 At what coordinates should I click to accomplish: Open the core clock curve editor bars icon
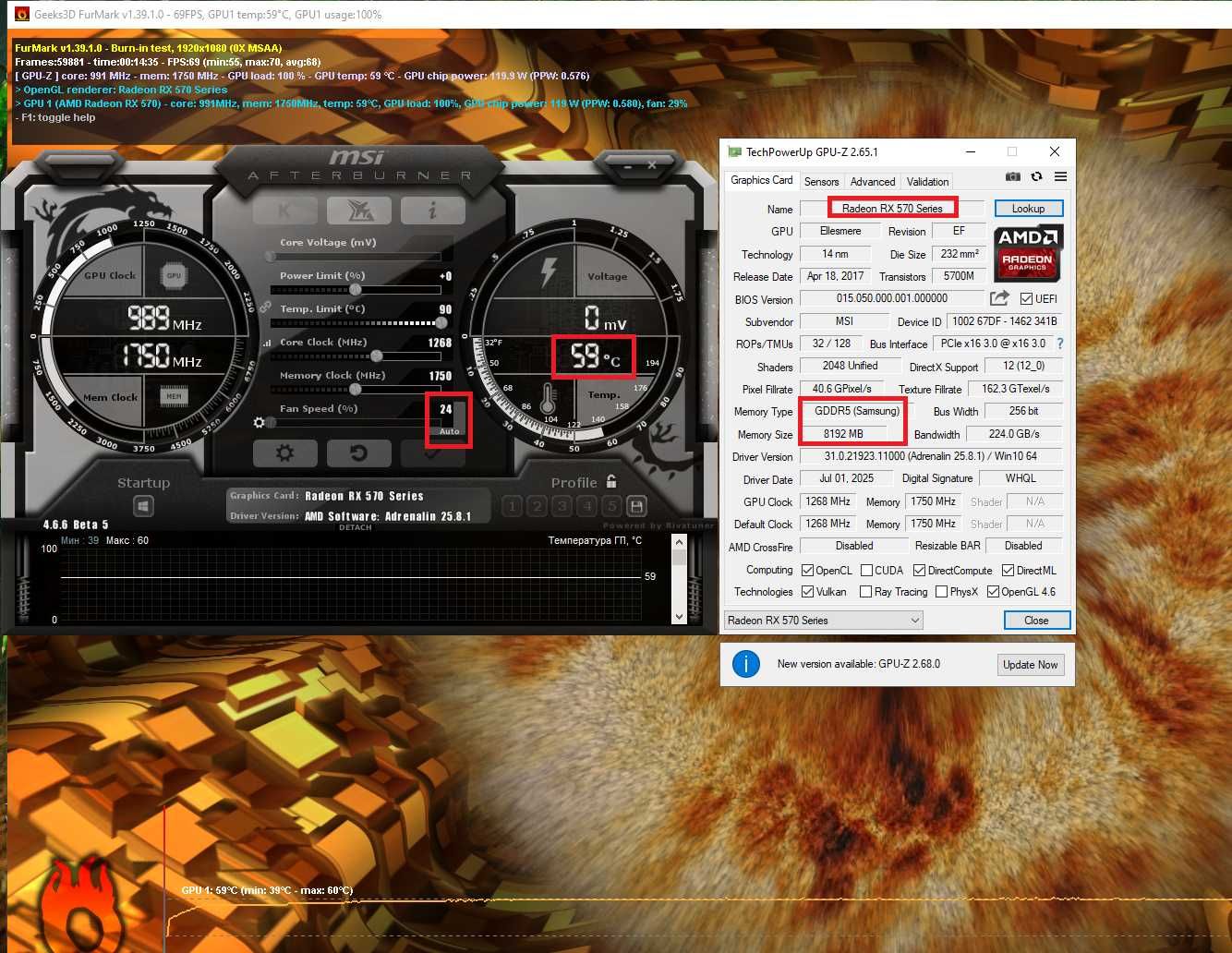(x=268, y=343)
